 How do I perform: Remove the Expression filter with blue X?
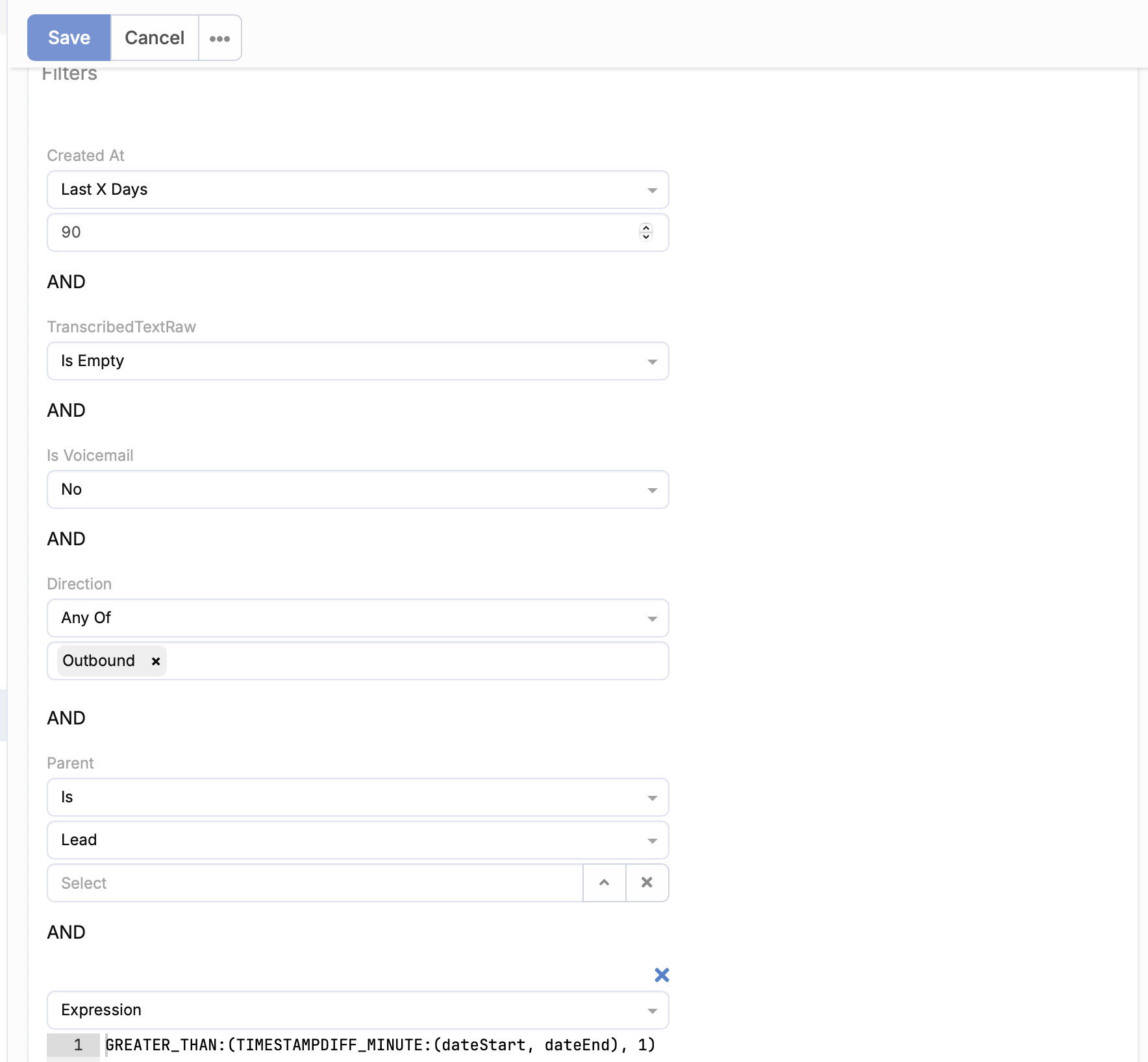tap(662, 975)
